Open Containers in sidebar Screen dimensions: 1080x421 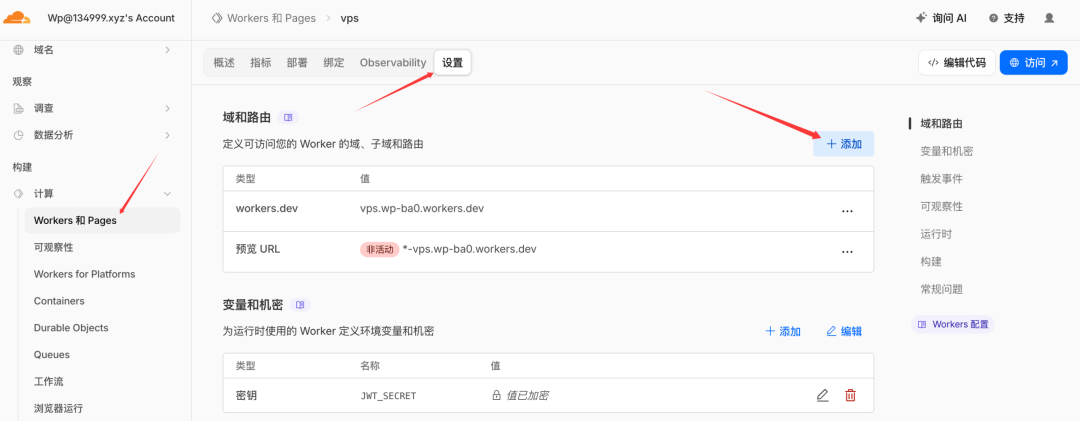[59, 301]
